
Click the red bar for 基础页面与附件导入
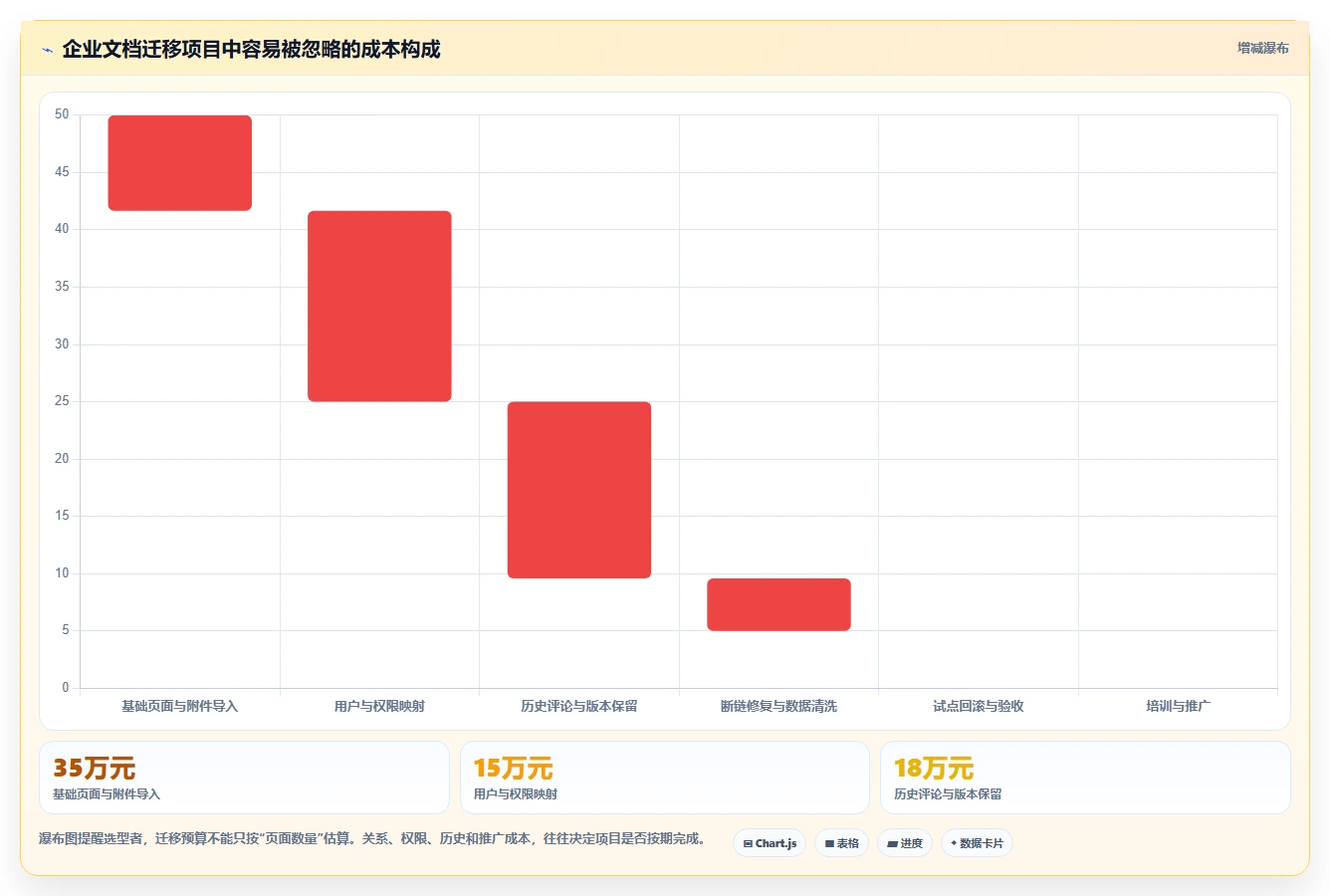(180, 163)
